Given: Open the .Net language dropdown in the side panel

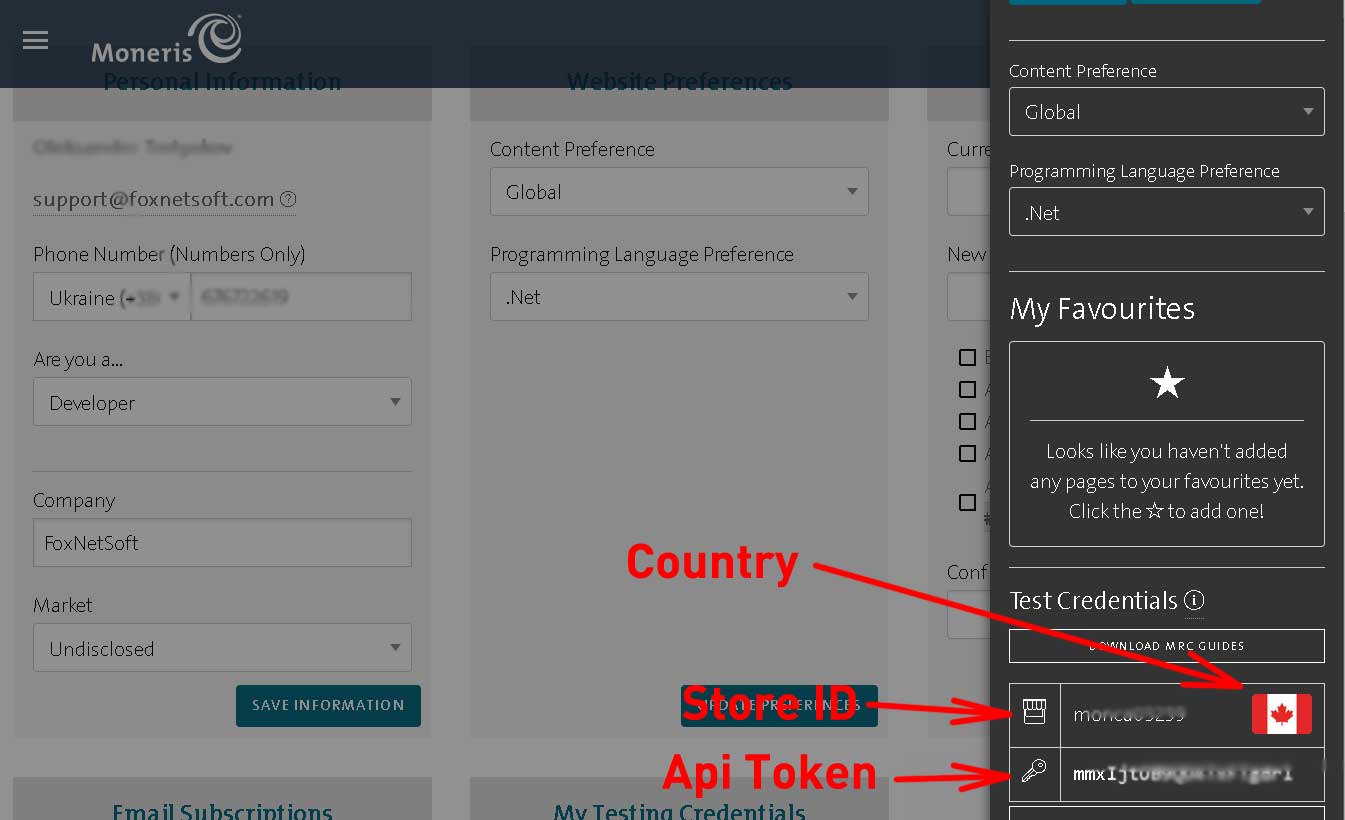Looking at the screenshot, I should [x=1167, y=212].
